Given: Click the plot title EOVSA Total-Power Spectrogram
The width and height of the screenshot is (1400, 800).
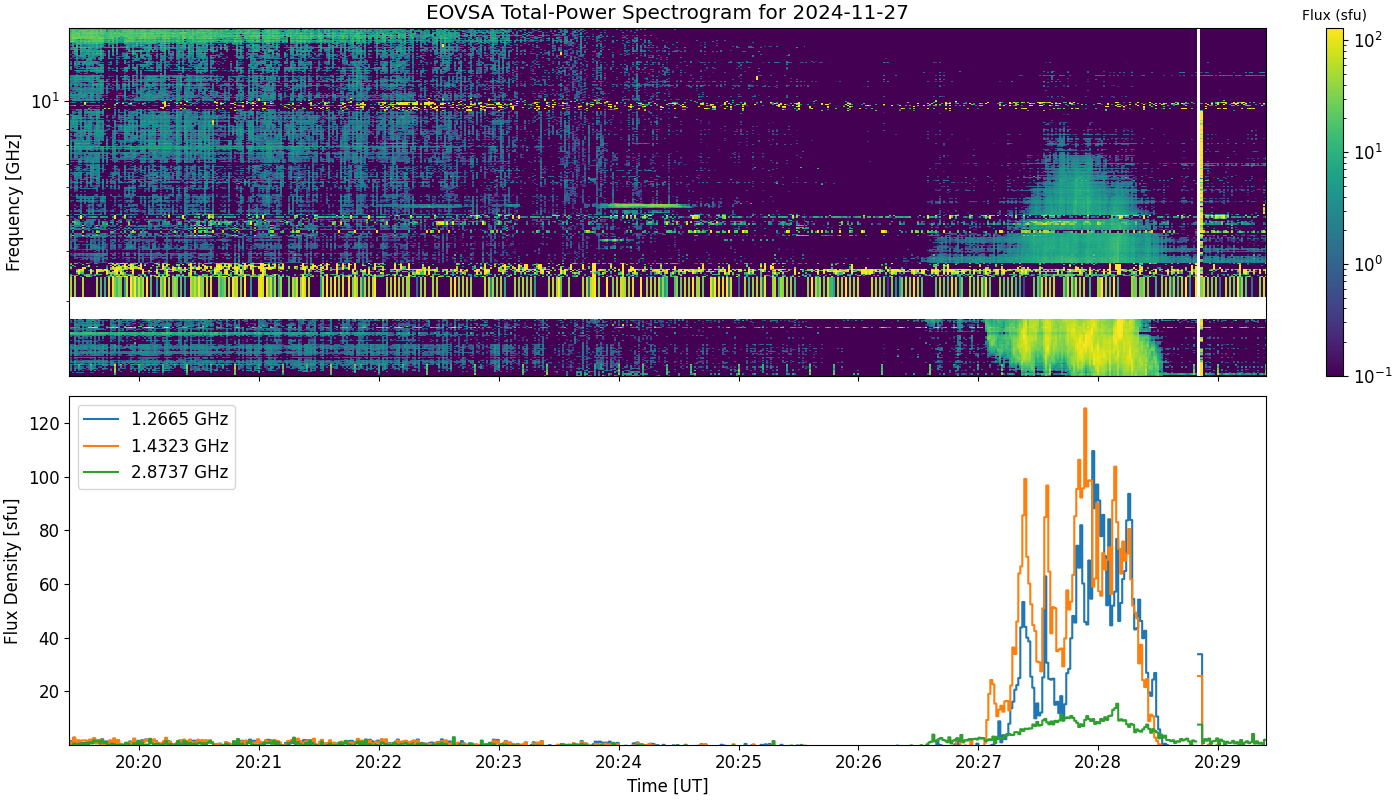Looking at the screenshot, I should pos(667,13).
